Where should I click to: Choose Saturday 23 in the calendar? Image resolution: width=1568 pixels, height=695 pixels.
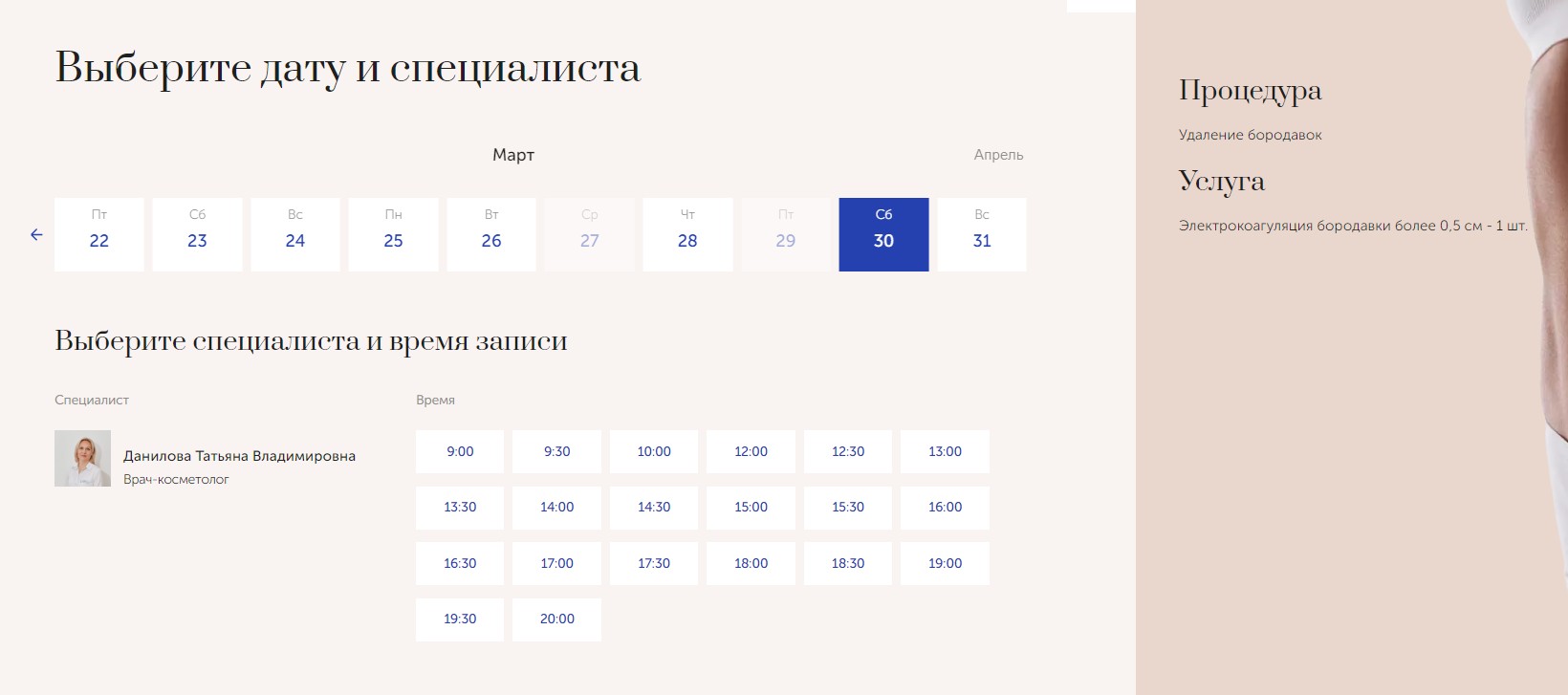(197, 234)
